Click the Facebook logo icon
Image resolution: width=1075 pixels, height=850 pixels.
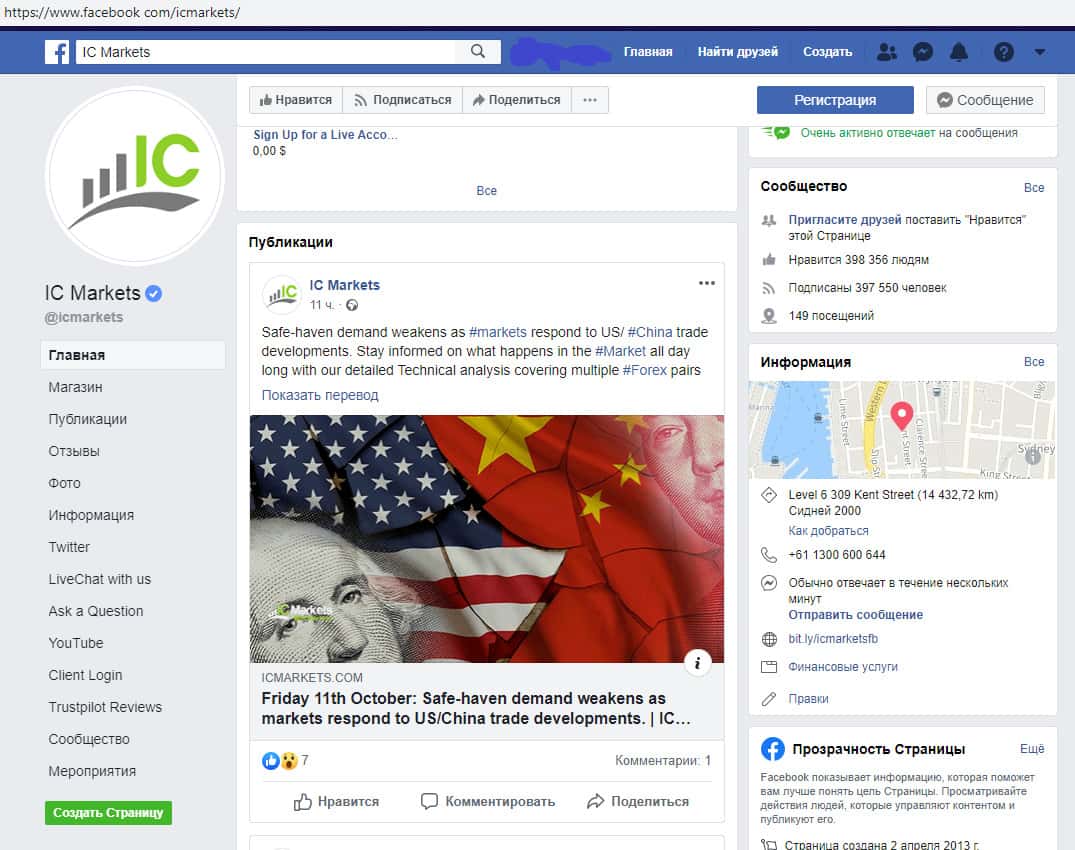coord(57,52)
